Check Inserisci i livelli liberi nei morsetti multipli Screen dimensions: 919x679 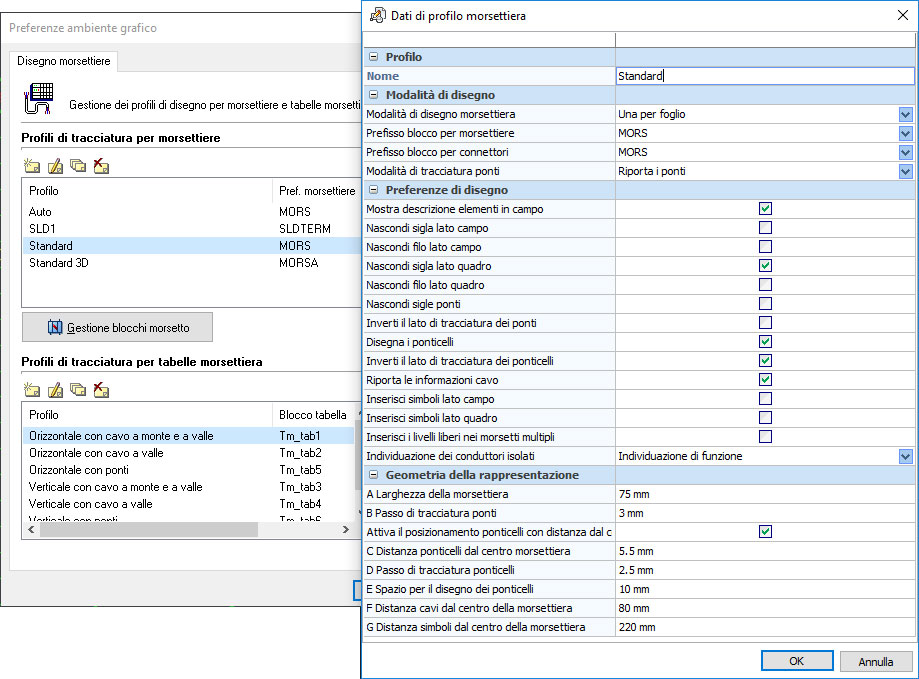765,436
